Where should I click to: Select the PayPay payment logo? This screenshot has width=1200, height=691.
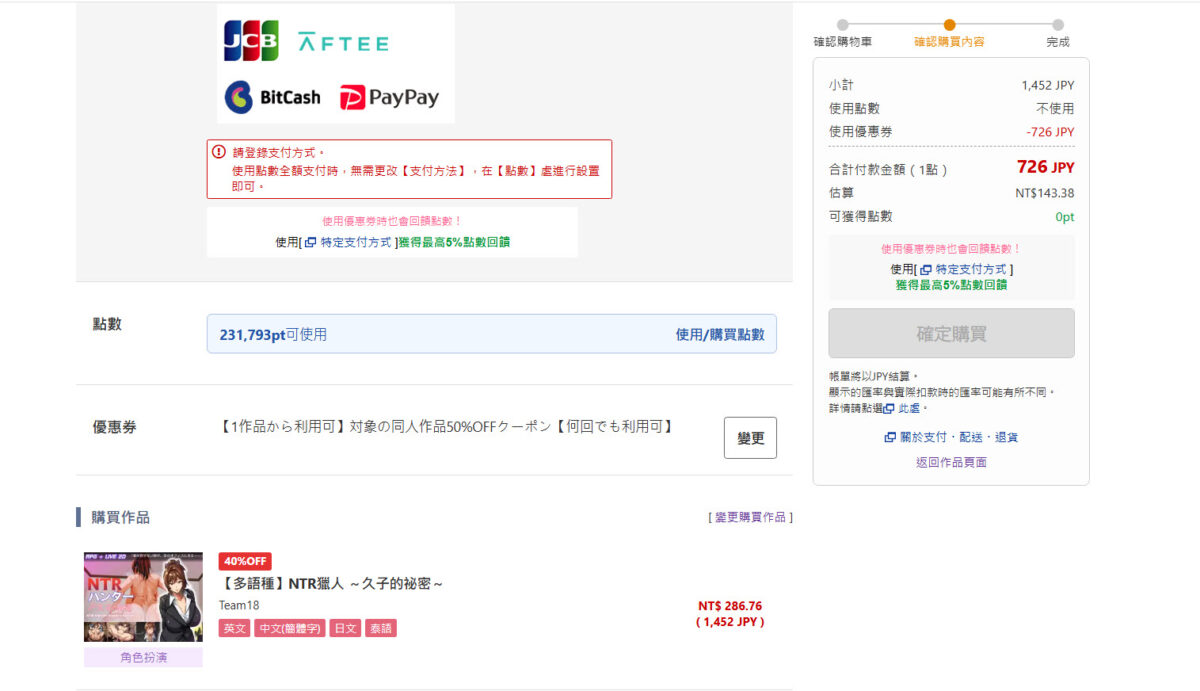pos(389,97)
